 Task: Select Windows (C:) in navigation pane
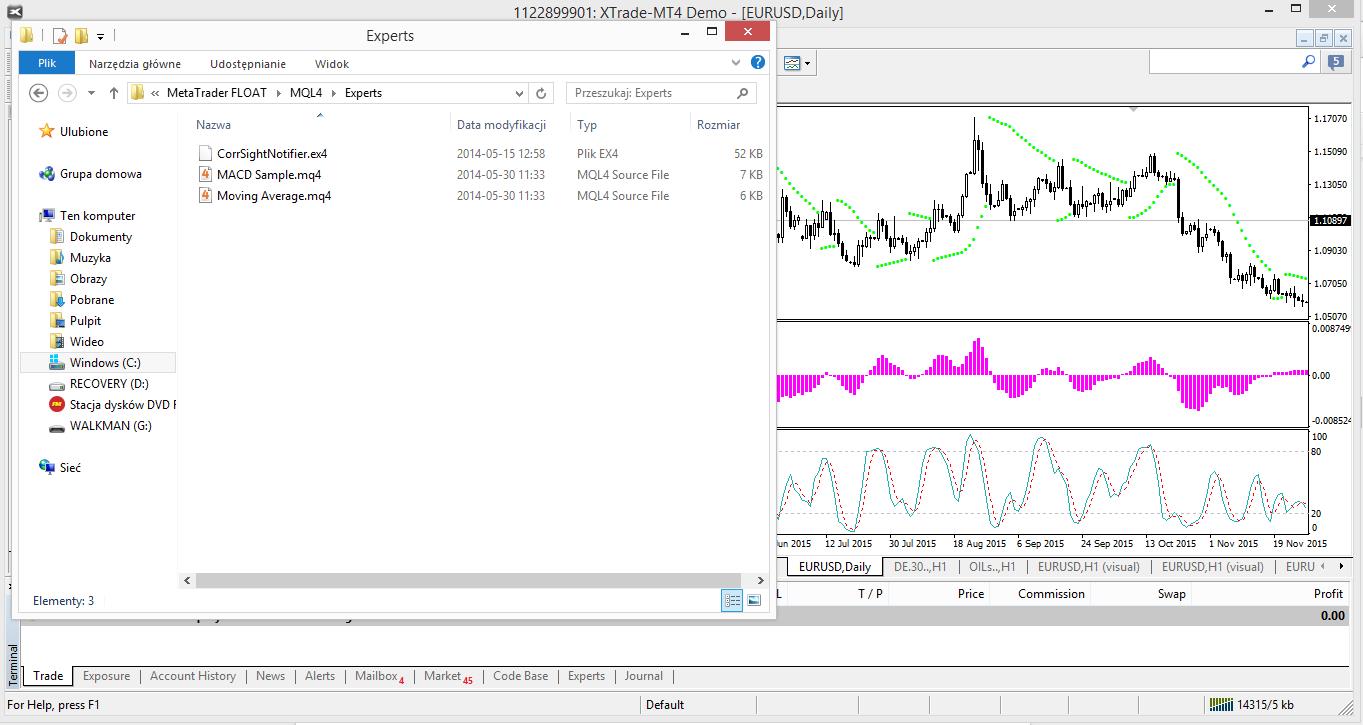coord(104,363)
